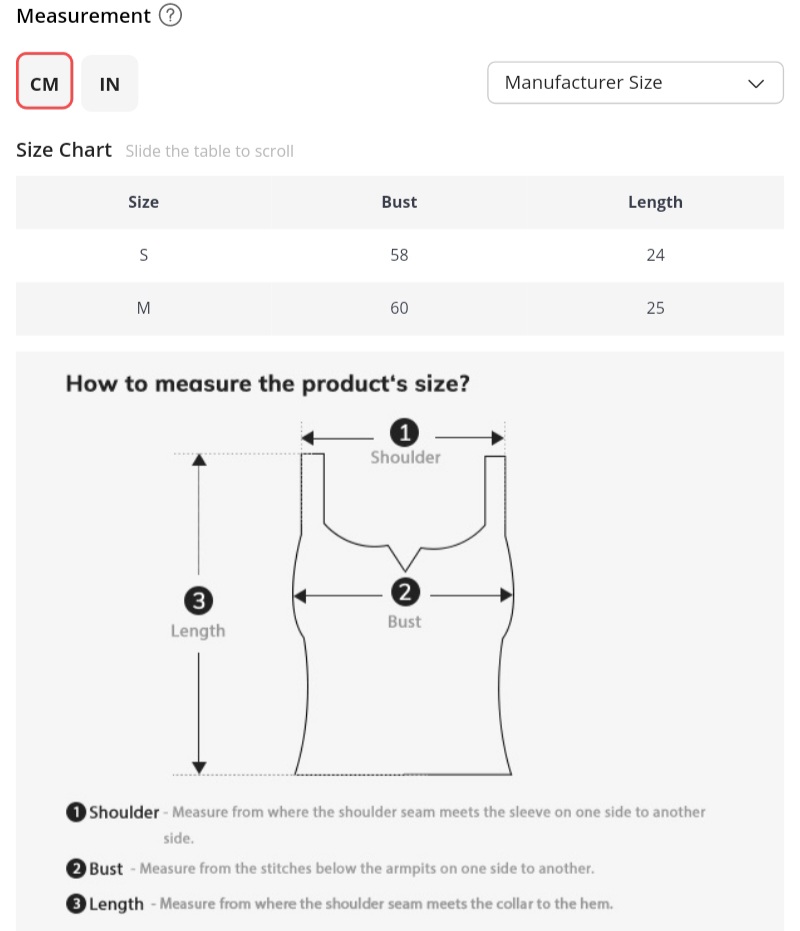The height and width of the screenshot is (931, 800).
Task: Click the number 2 Bust marker in diagram
Action: coord(404,592)
